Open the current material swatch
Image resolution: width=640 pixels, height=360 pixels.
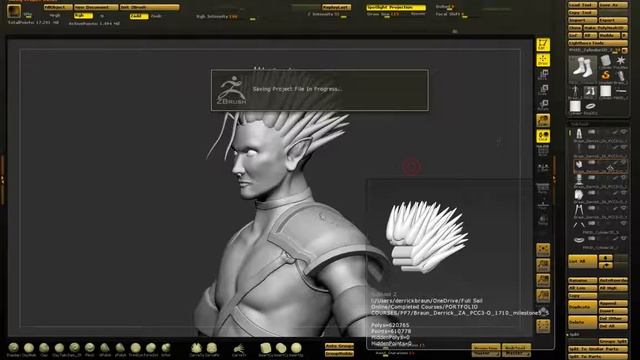click(13, 11)
